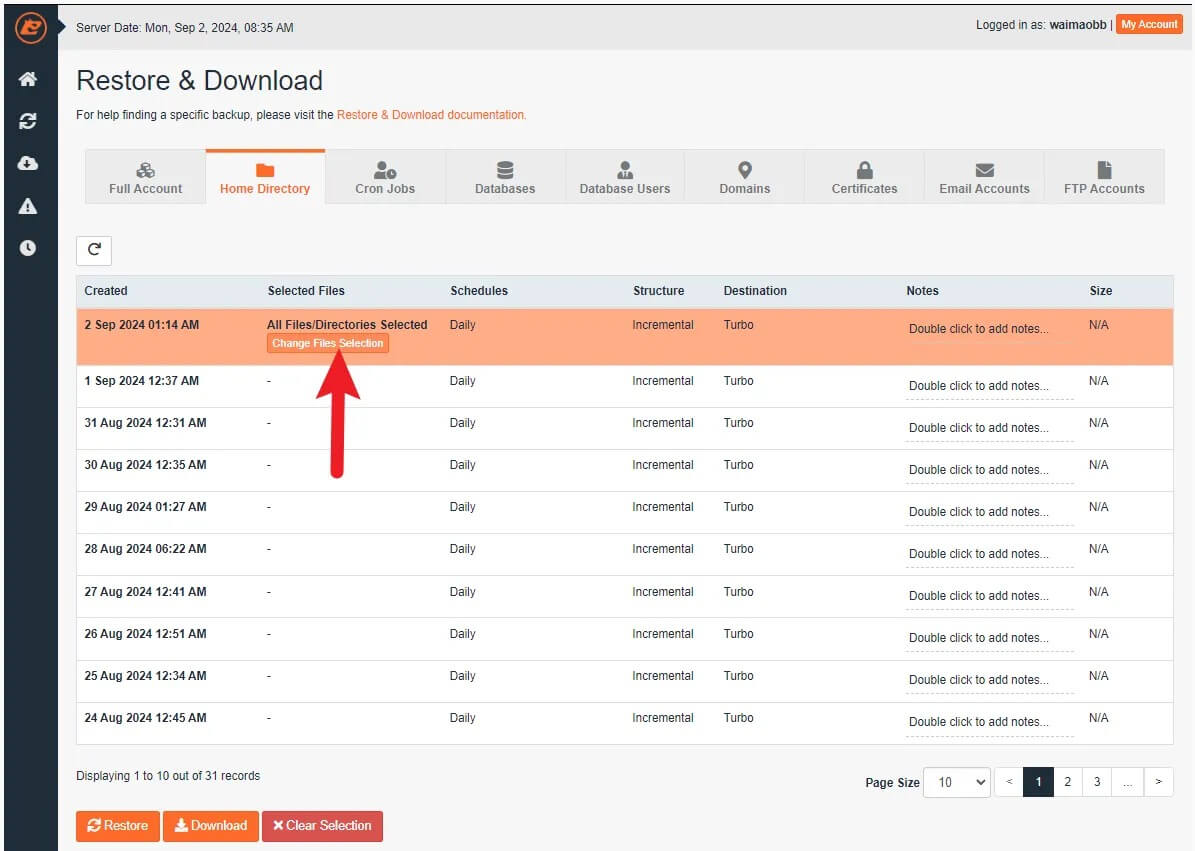Select the Email Accounts tab
This screenshot has width=1195, height=851.
tap(984, 178)
